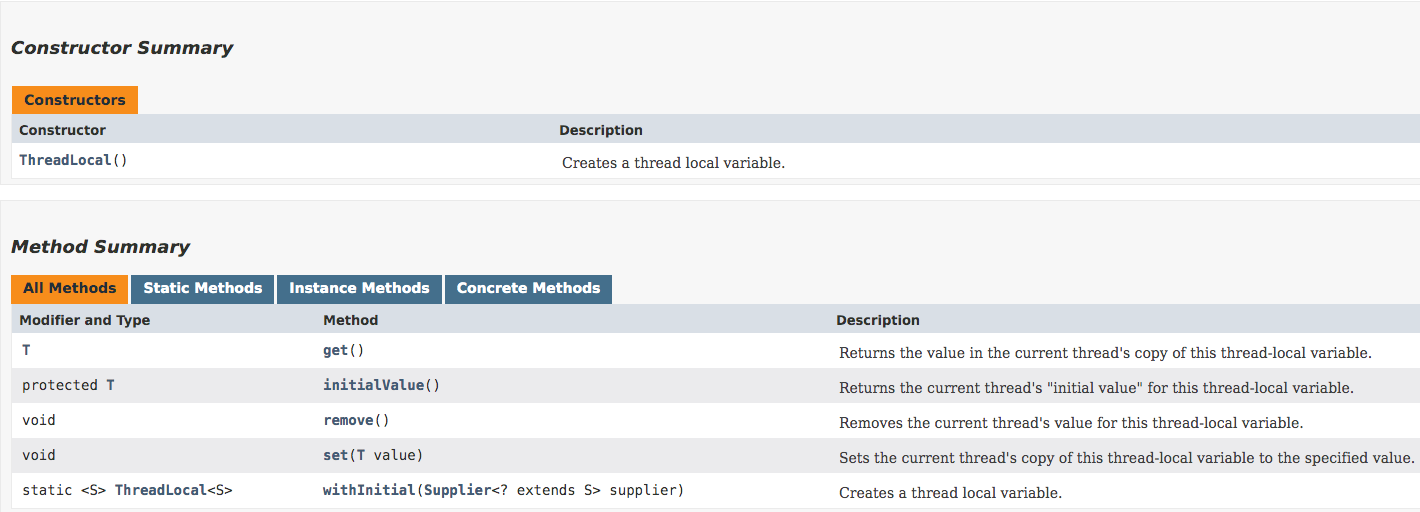Open the ThreadLocal() constructor link
Screen dimensions: 1420x512
(66, 160)
